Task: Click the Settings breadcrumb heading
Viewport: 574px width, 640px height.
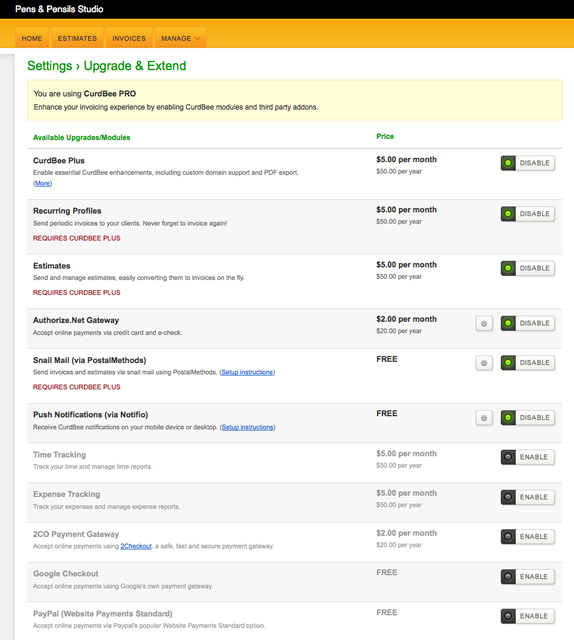Action: point(49,66)
